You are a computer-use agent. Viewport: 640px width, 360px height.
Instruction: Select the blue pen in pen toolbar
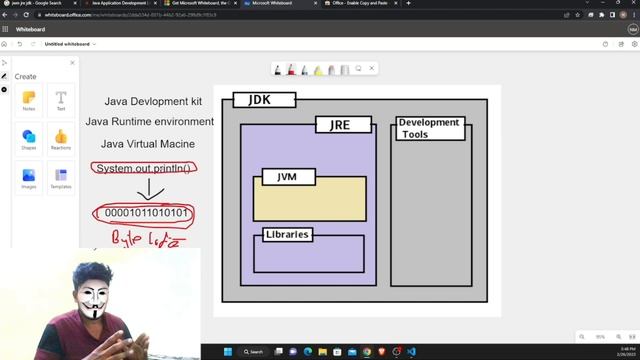click(x=304, y=70)
